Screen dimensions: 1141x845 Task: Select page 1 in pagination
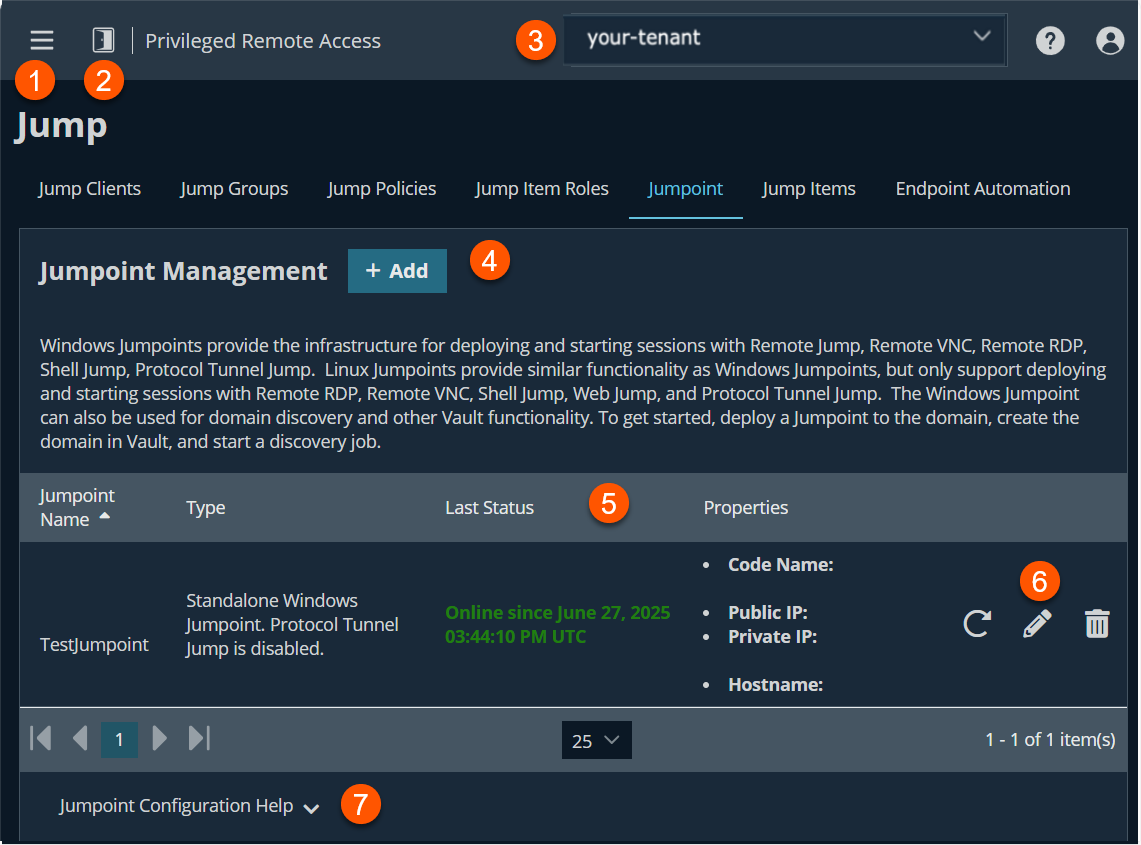(119, 739)
